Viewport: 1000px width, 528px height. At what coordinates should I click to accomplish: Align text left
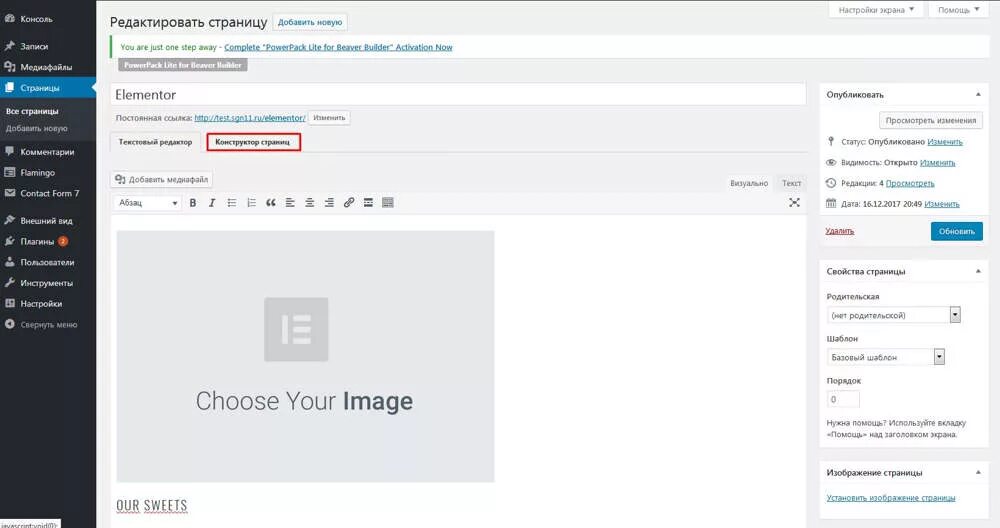coord(290,203)
